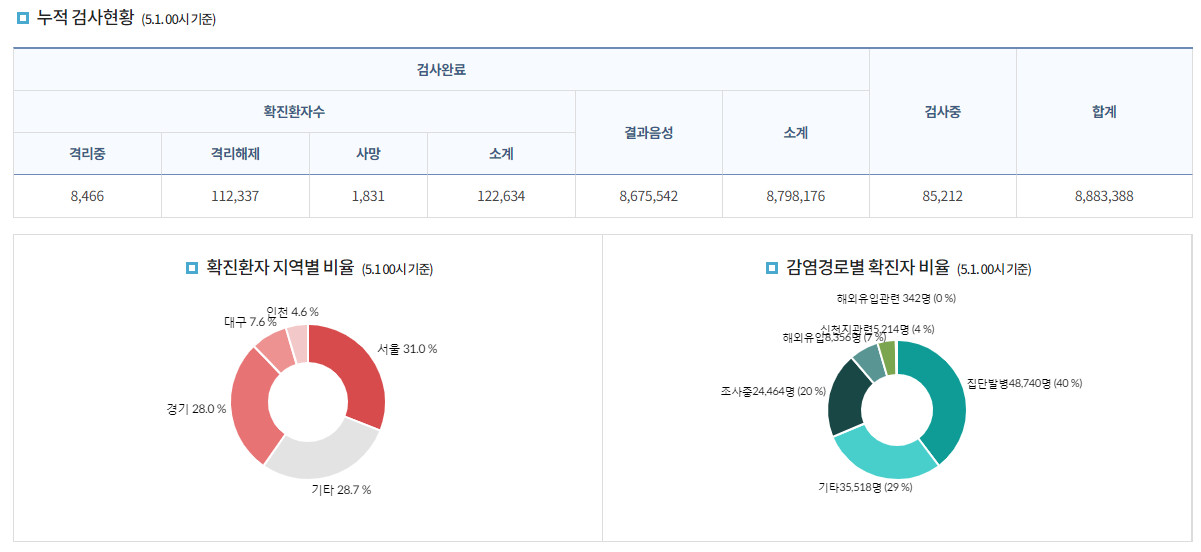Image resolution: width=1201 pixels, height=552 pixels.
Task: Click the 누적 검사현황 heading
Action: (x=84, y=18)
